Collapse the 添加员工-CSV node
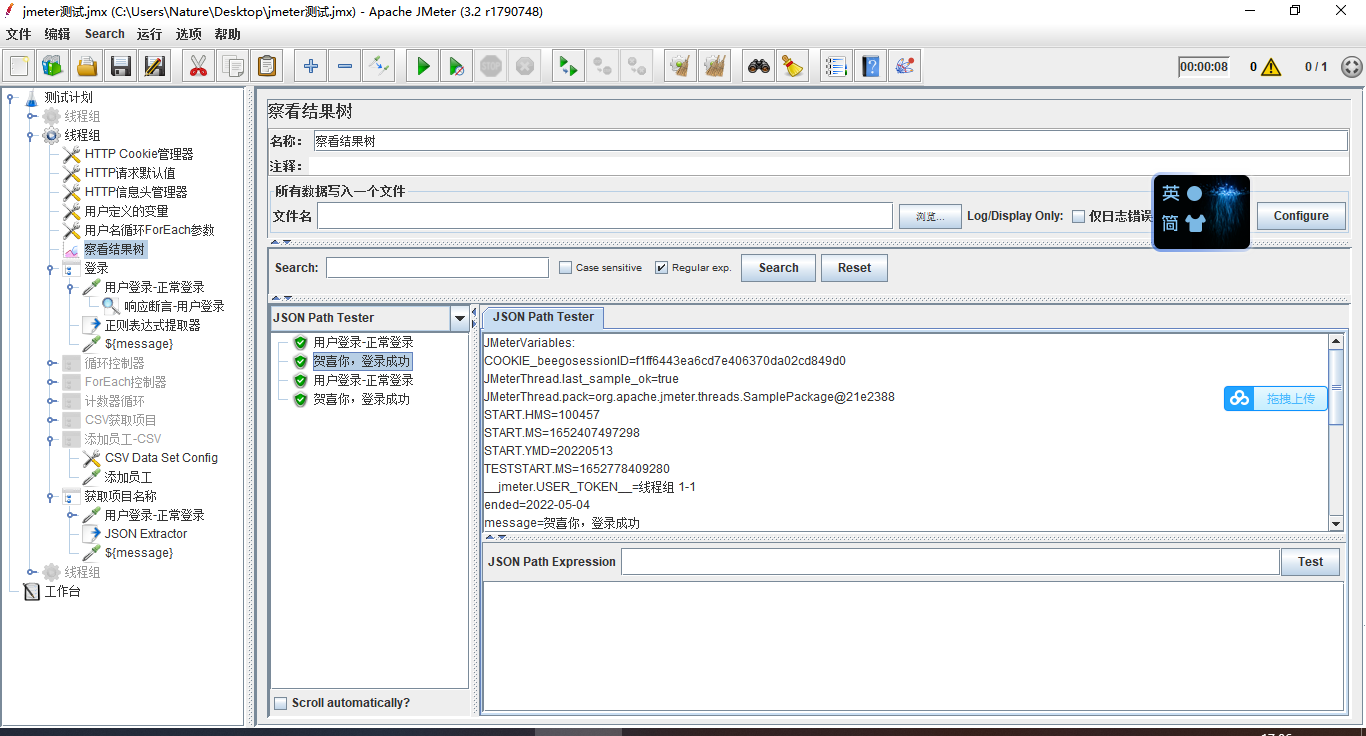 pos(51,439)
